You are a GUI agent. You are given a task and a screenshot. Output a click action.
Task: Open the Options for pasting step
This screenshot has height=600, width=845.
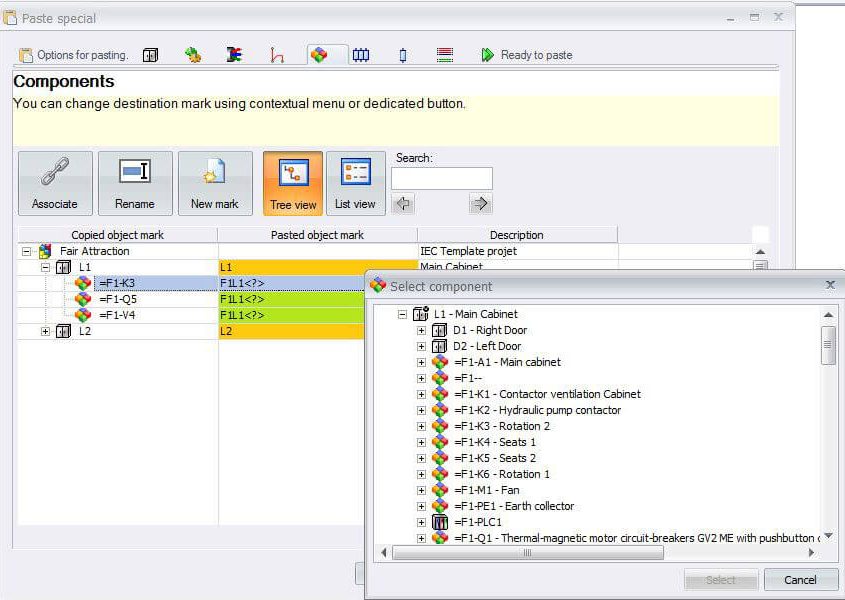(x=73, y=55)
